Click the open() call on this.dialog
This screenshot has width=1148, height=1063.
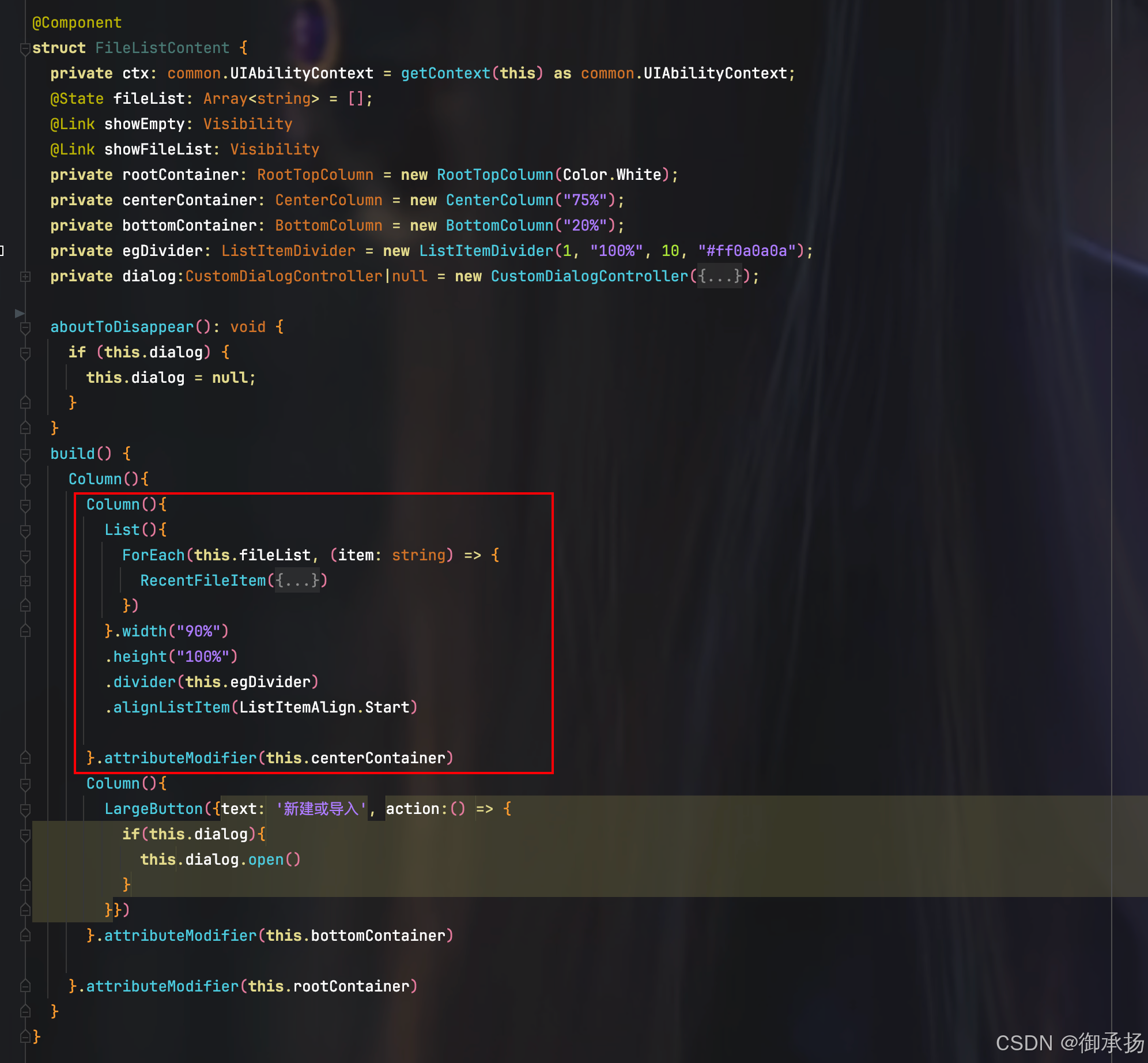275,860
